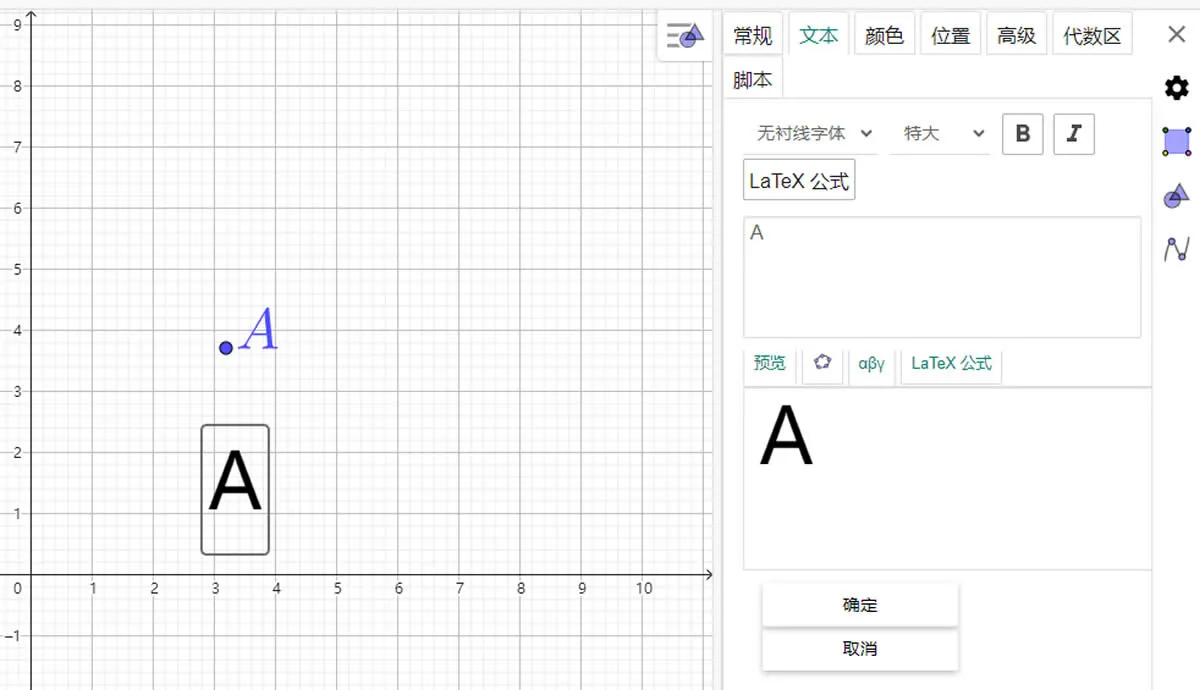The height and width of the screenshot is (690, 1200).
Task: Toggle bold text formatting
Action: point(1022,134)
